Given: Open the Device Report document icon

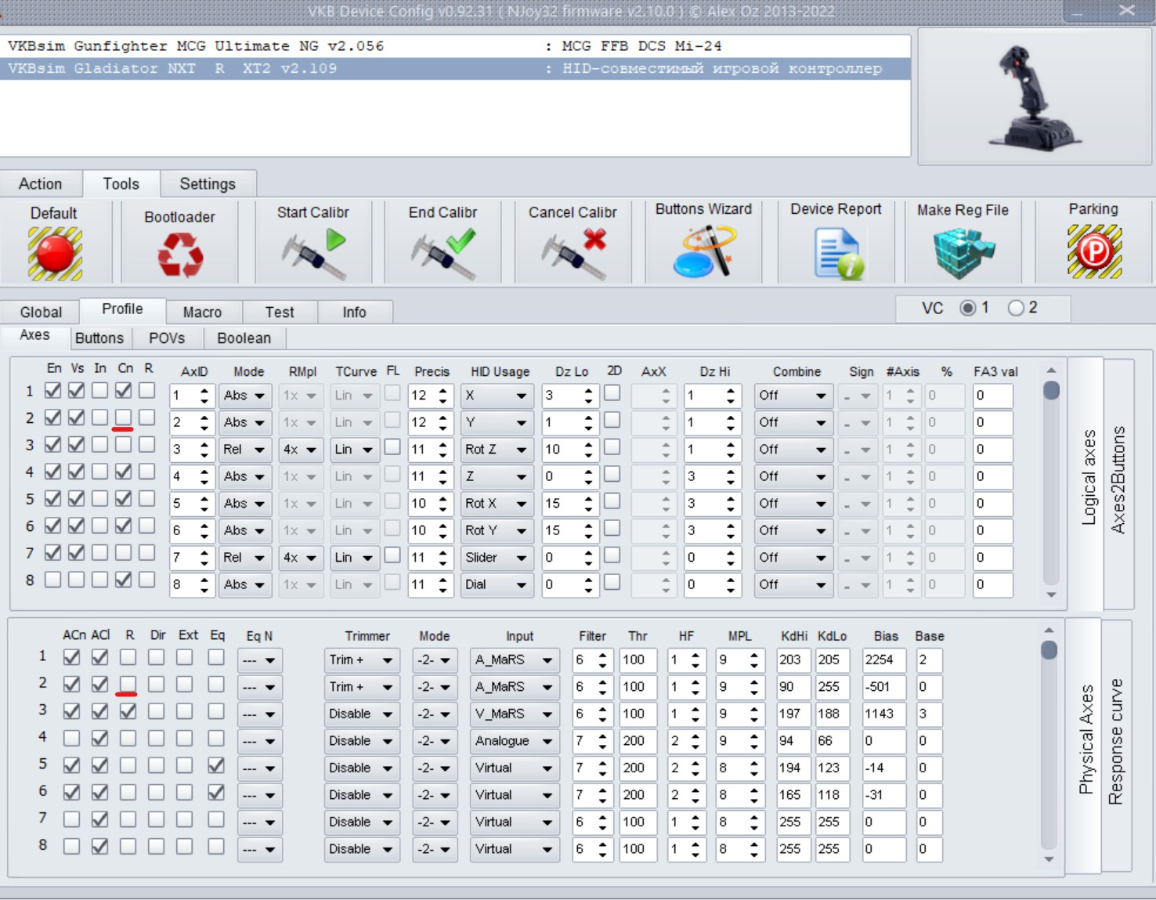Looking at the screenshot, I should tap(838, 253).
